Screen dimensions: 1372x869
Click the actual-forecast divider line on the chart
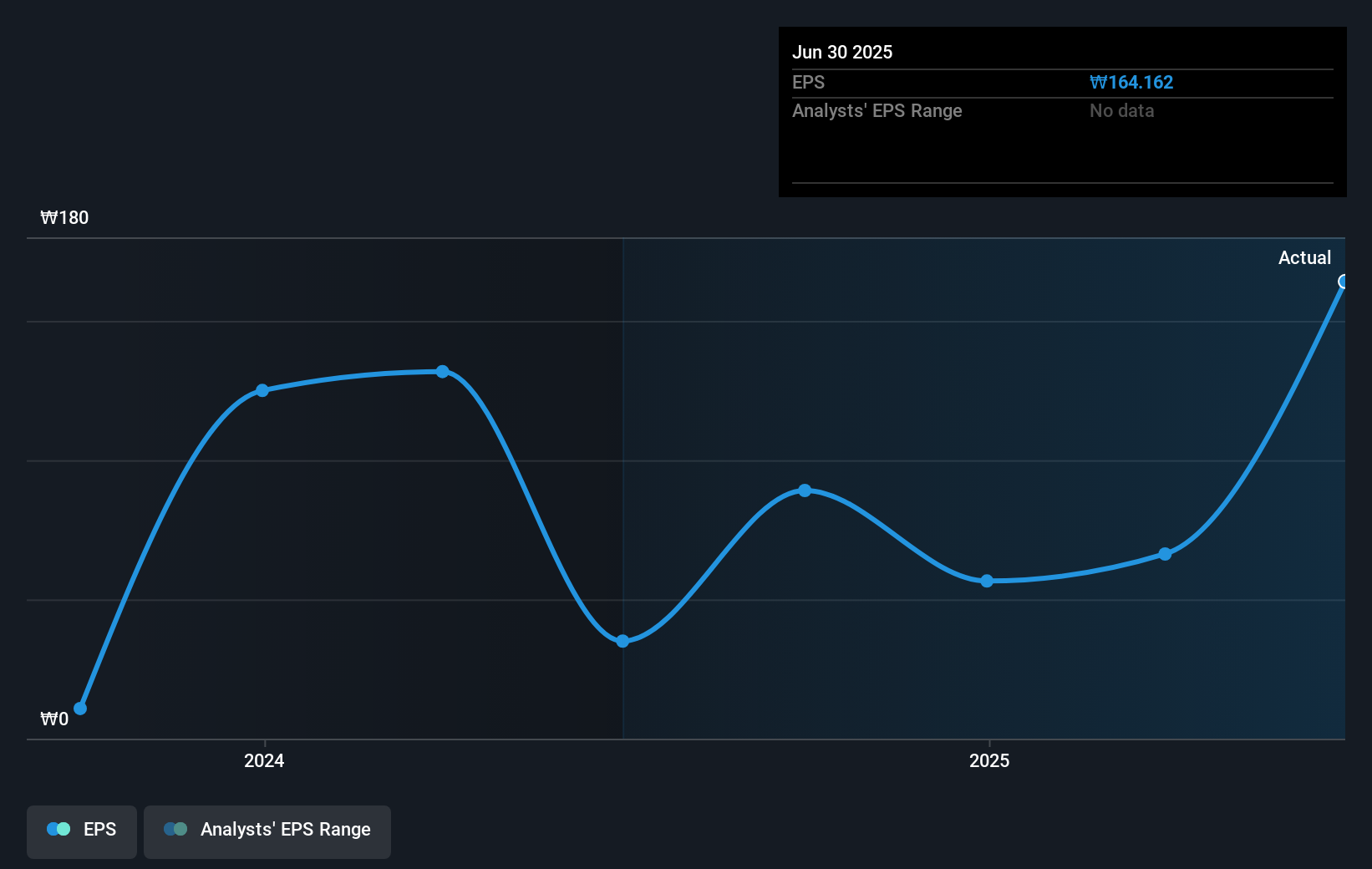(x=622, y=485)
